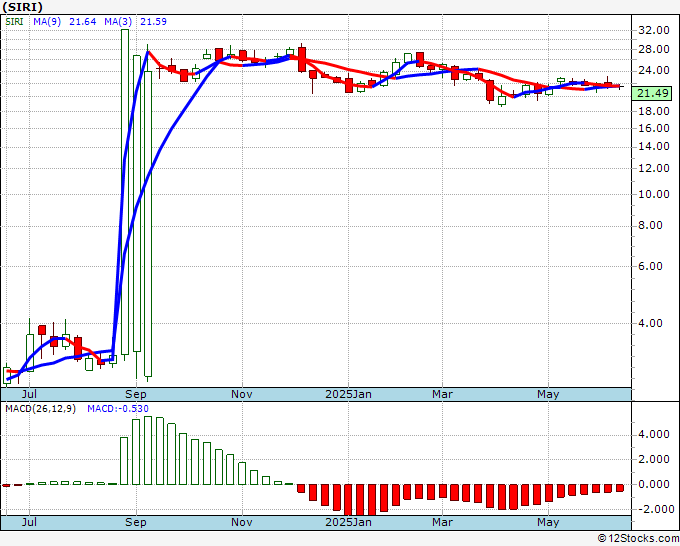Click Nov on the MACD time axis

coord(242,522)
